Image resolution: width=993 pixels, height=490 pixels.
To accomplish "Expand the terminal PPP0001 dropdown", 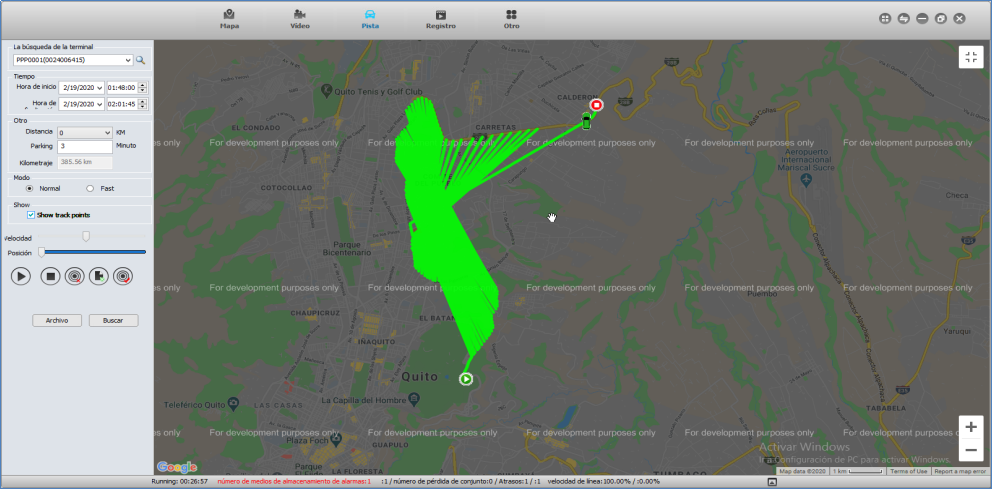I will tap(129, 60).
